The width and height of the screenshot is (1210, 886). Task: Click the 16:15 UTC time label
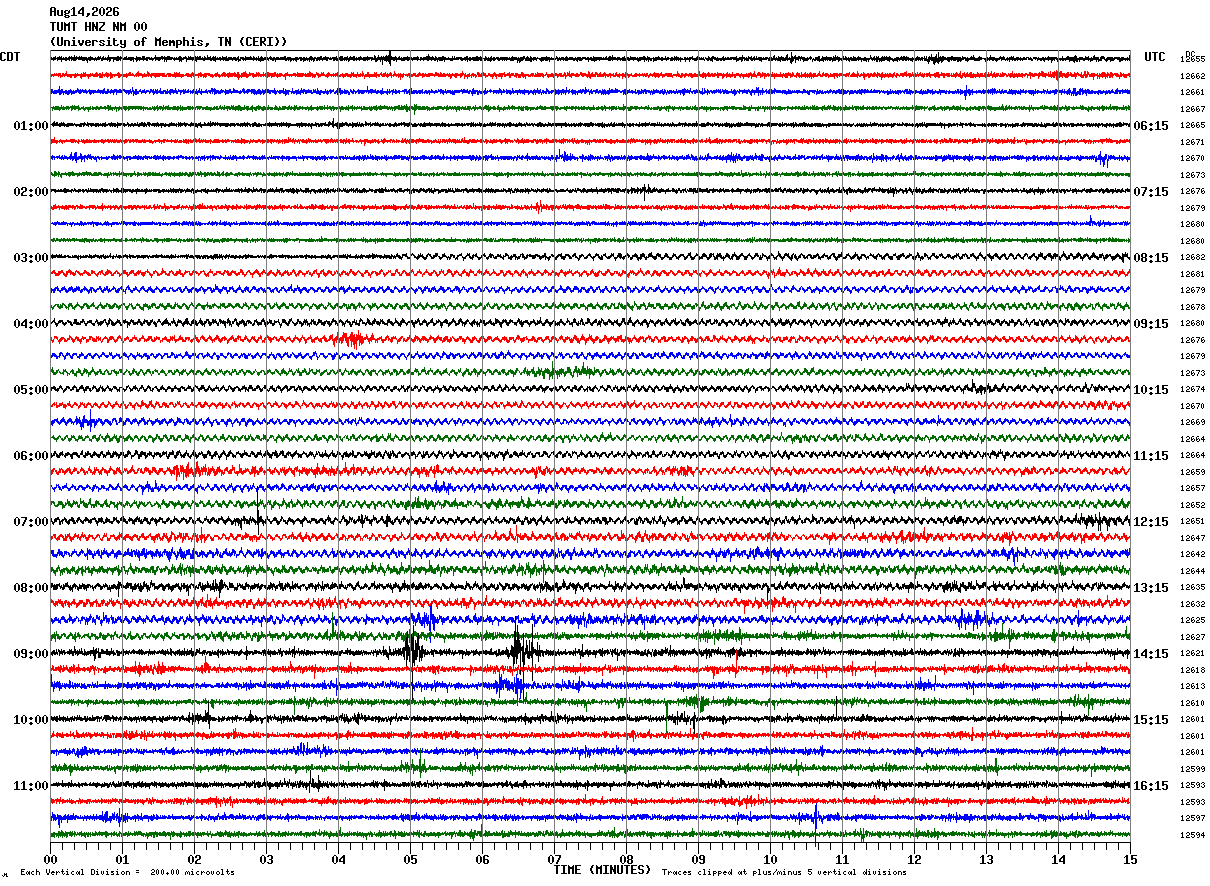[x=1151, y=786]
